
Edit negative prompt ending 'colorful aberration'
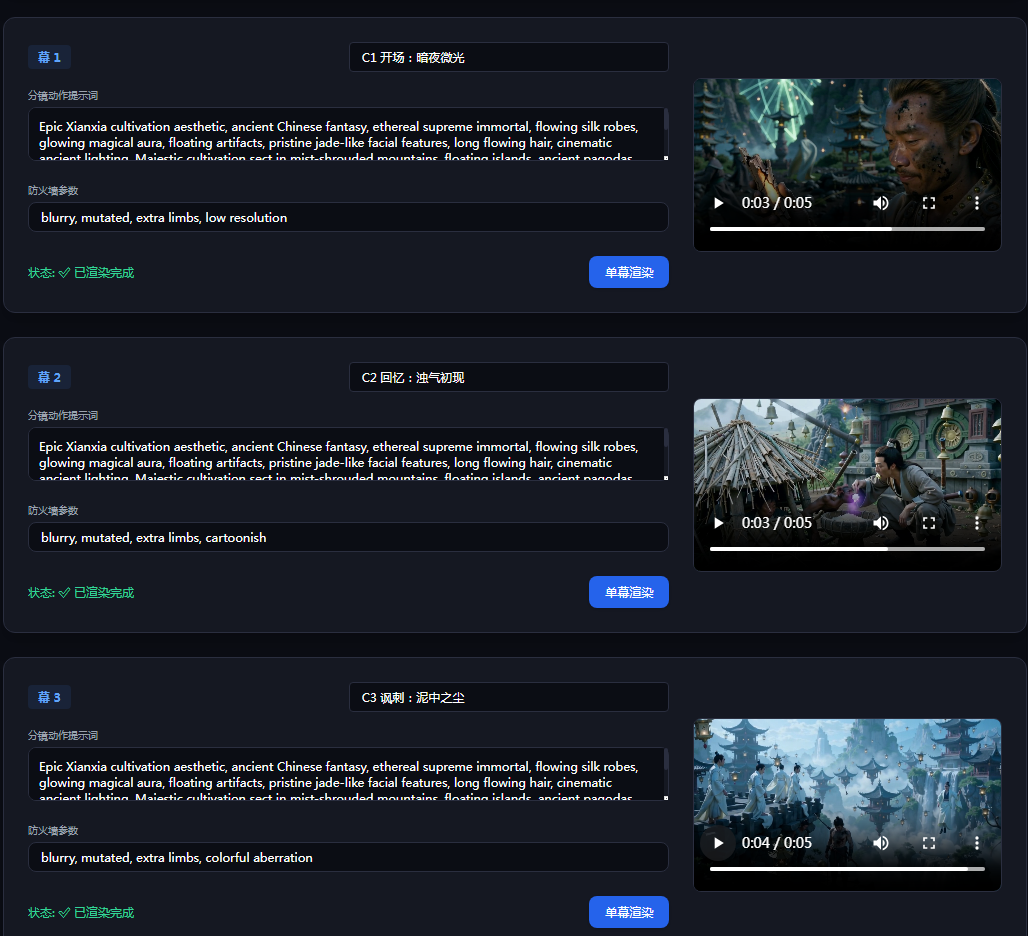click(x=348, y=857)
